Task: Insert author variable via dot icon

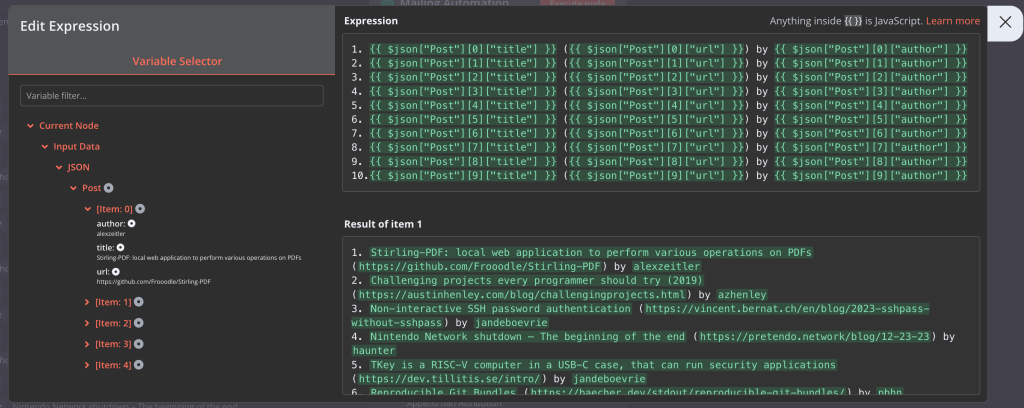Action: click(131, 224)
